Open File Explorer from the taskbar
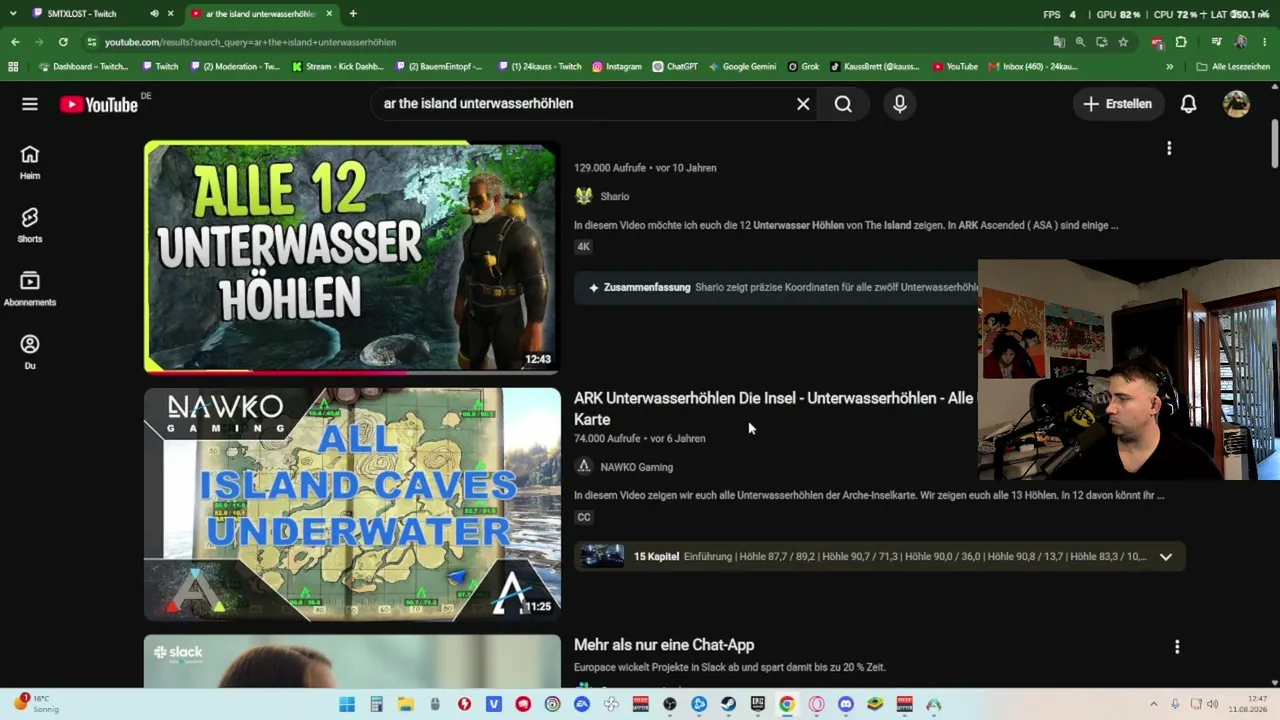 pyautogui.click(x=406, y=704)
